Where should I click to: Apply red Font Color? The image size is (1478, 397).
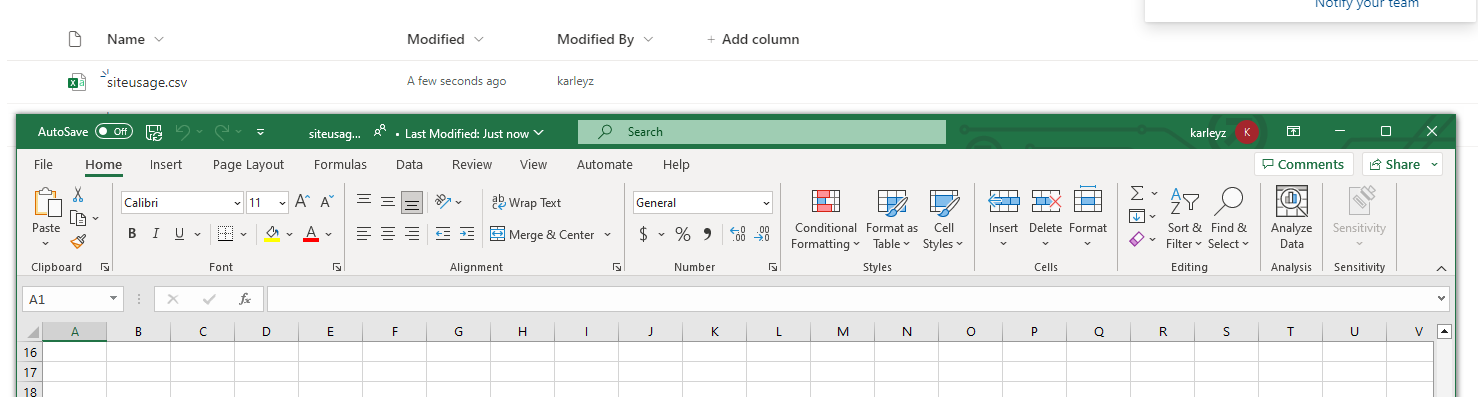[311, 234]
